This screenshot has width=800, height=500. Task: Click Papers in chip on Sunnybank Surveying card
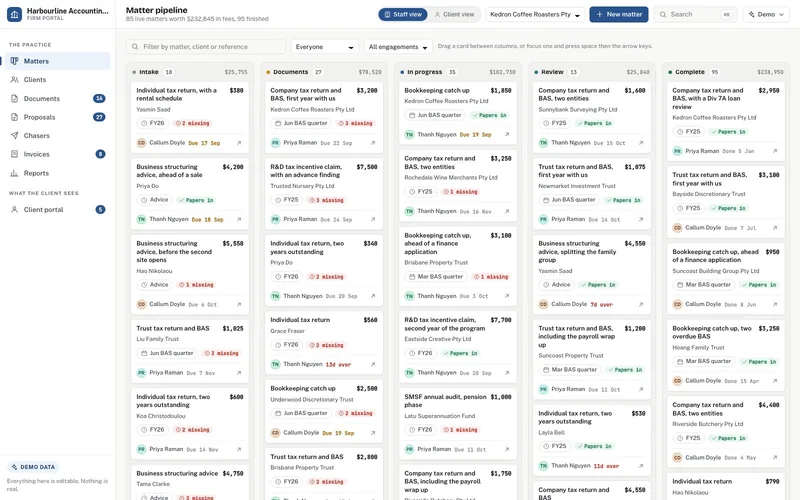pos(594,123)
